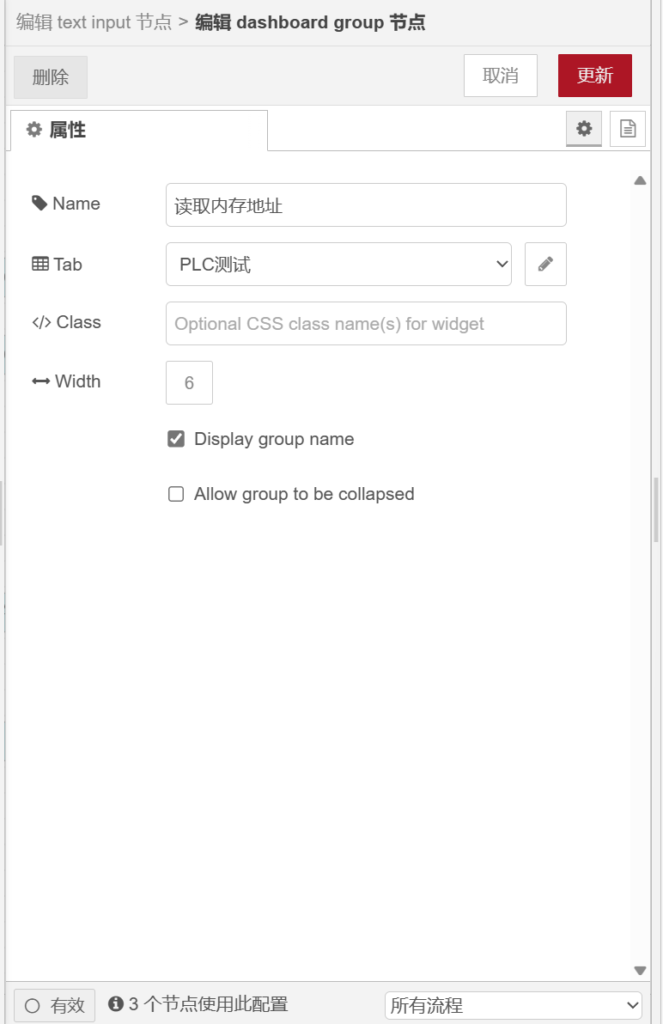Screen dimensions: 663x1024
Task: Click the table icon beside Tab label
Action: 40,264
